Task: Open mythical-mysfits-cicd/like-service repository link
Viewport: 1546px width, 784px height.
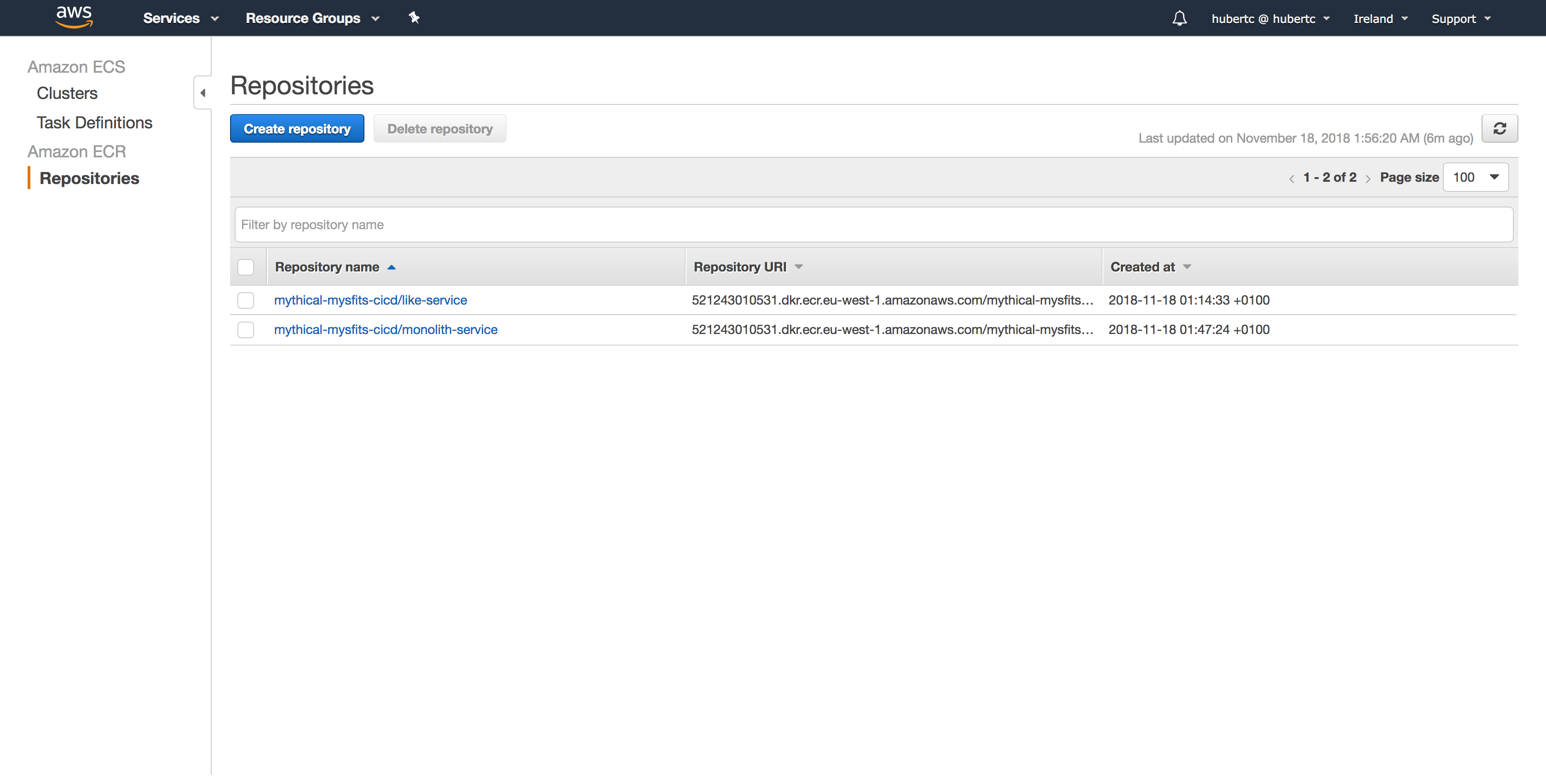Action: pos(370,300)
